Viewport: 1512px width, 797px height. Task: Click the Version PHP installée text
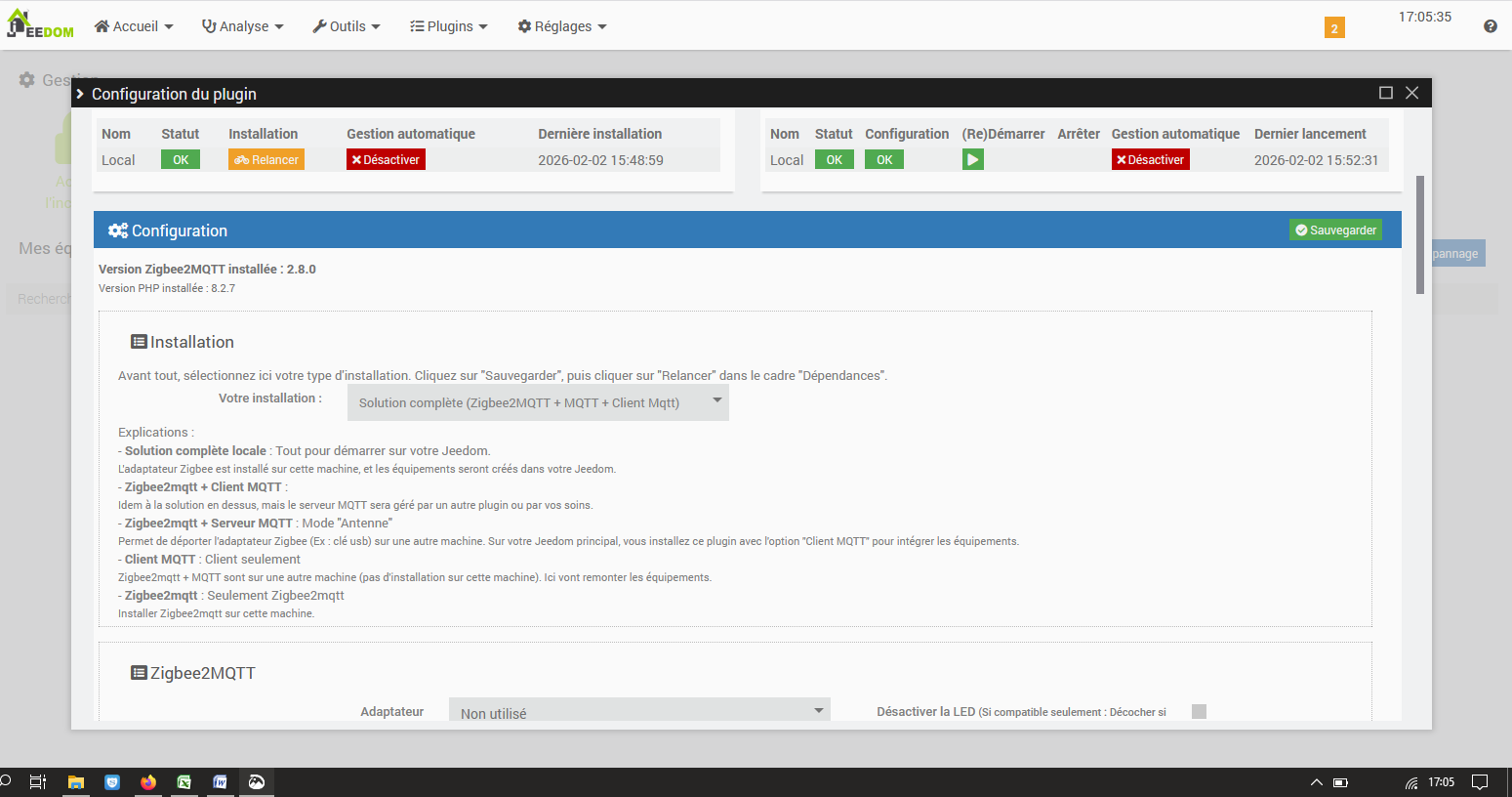167,288
